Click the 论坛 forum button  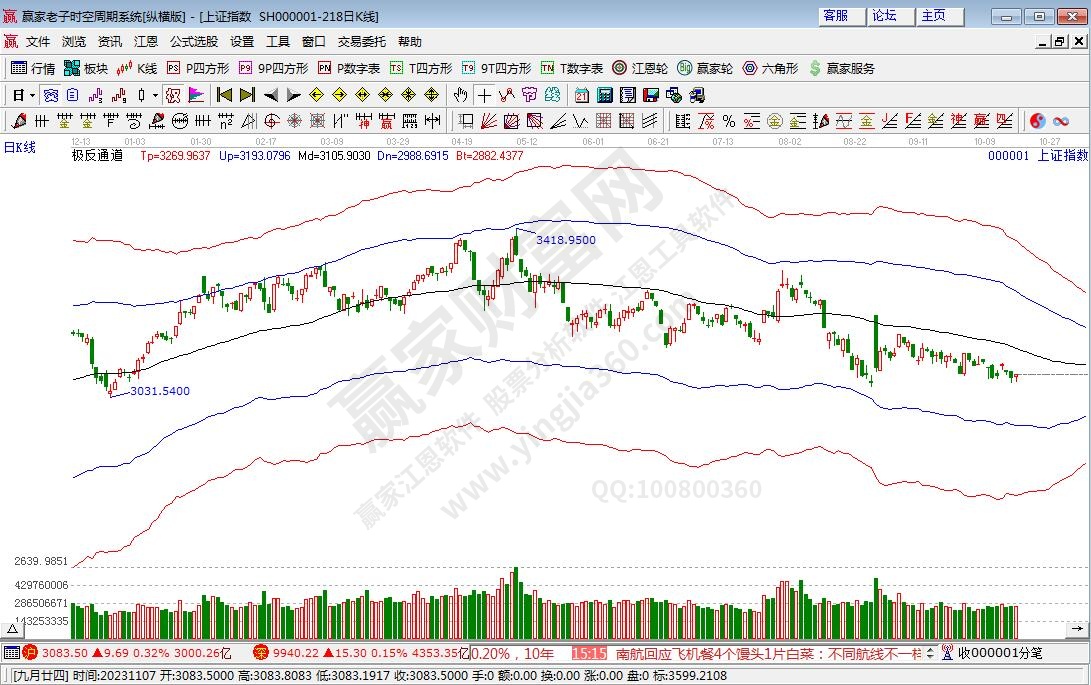884,16
